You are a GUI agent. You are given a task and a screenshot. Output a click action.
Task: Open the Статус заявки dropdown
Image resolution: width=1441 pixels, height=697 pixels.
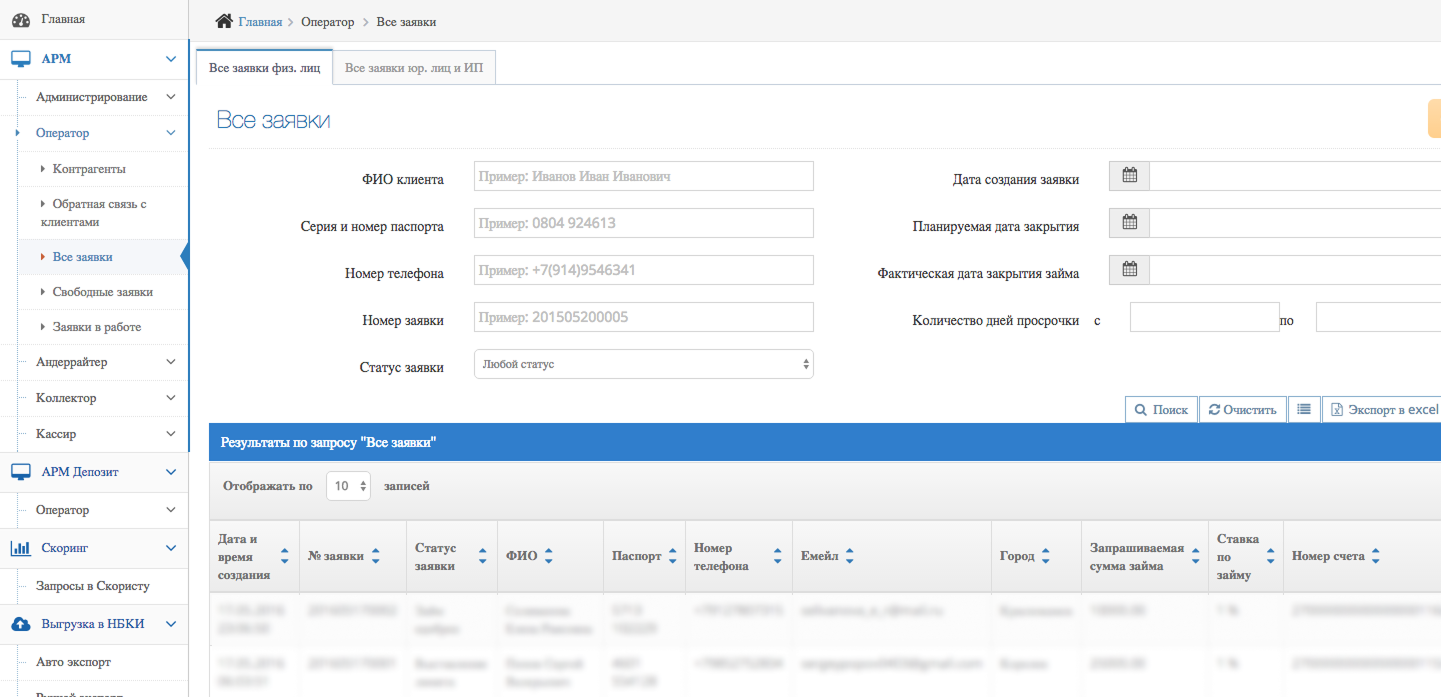[643, 365]
